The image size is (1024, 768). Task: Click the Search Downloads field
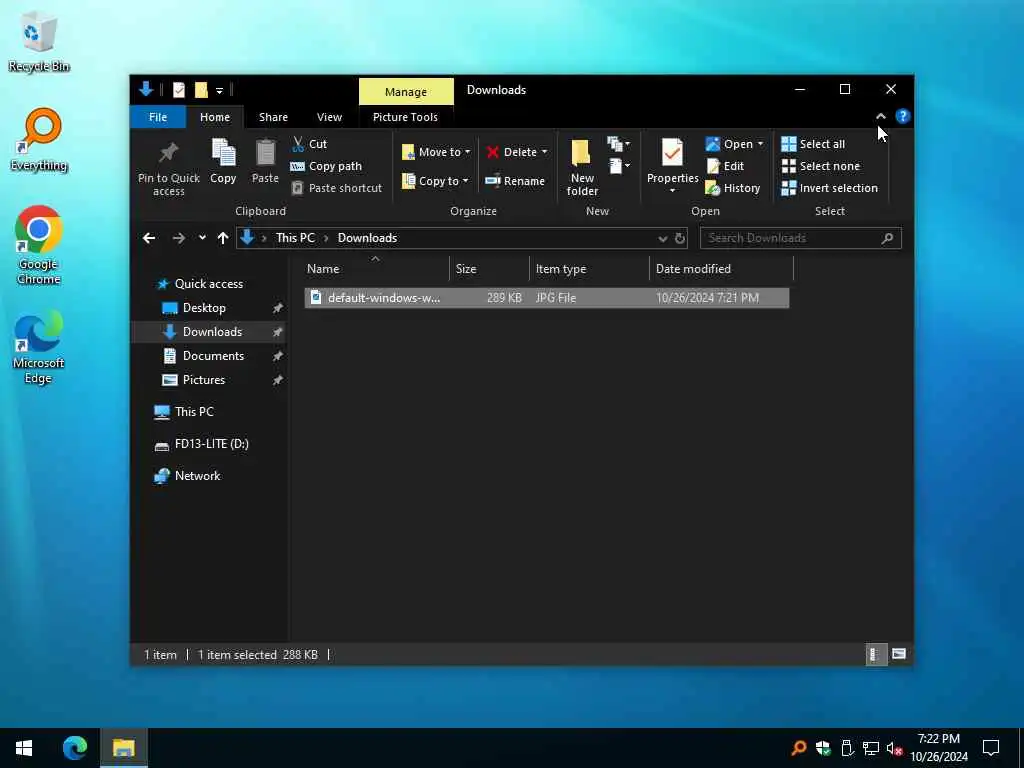pos(801,238)
